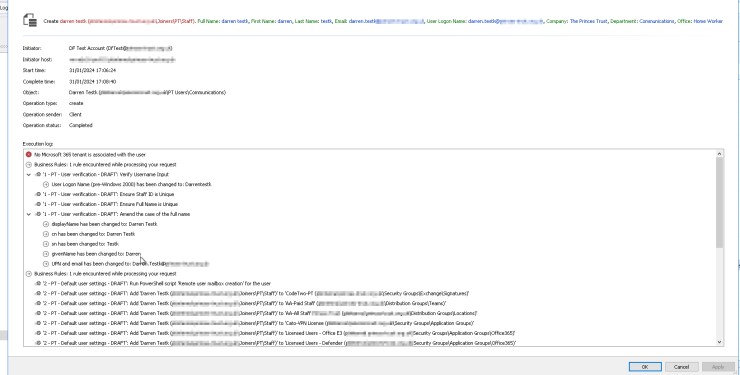The width and height of the screenshot is (740, 375).
Task: Click info icon beside 'cn has been changed' row
Action: 46,234
